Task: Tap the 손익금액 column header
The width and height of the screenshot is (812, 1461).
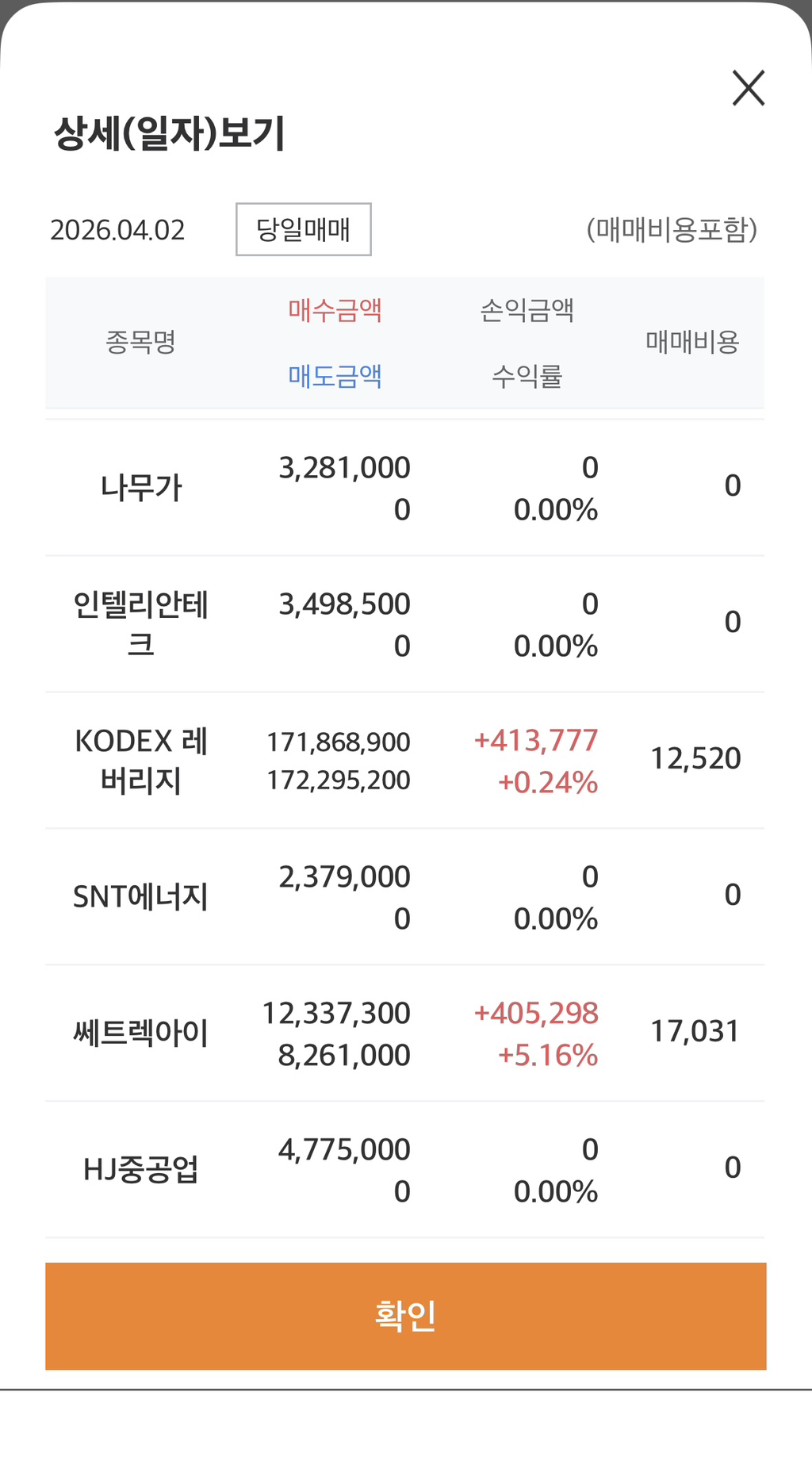Action: (527, 309)
